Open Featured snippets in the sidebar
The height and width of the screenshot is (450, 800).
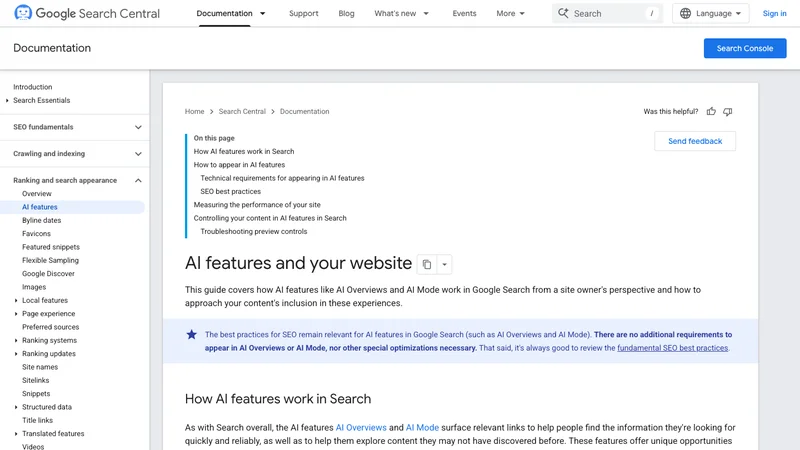point(51,247)
